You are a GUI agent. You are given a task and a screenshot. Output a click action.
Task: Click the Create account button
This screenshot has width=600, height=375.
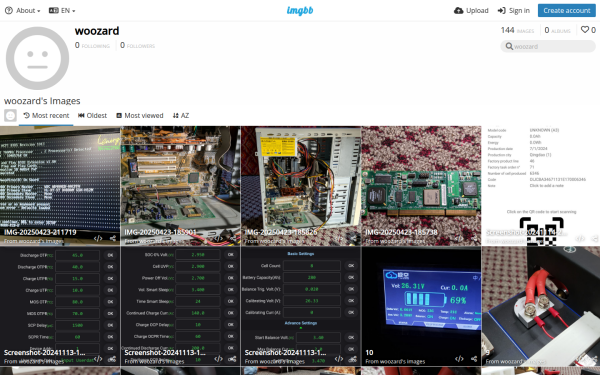click(567, 11)
